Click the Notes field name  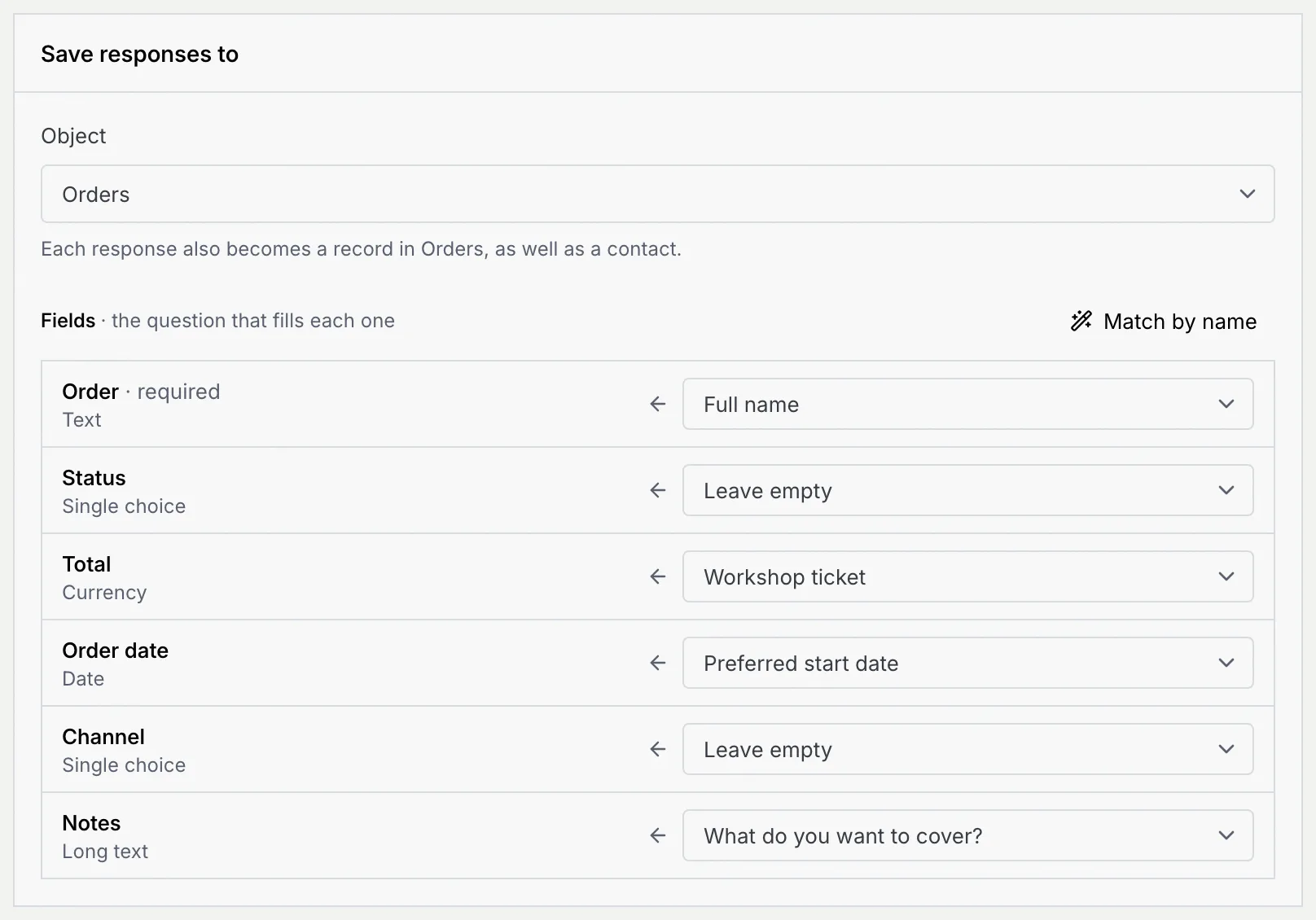point(91,823)
